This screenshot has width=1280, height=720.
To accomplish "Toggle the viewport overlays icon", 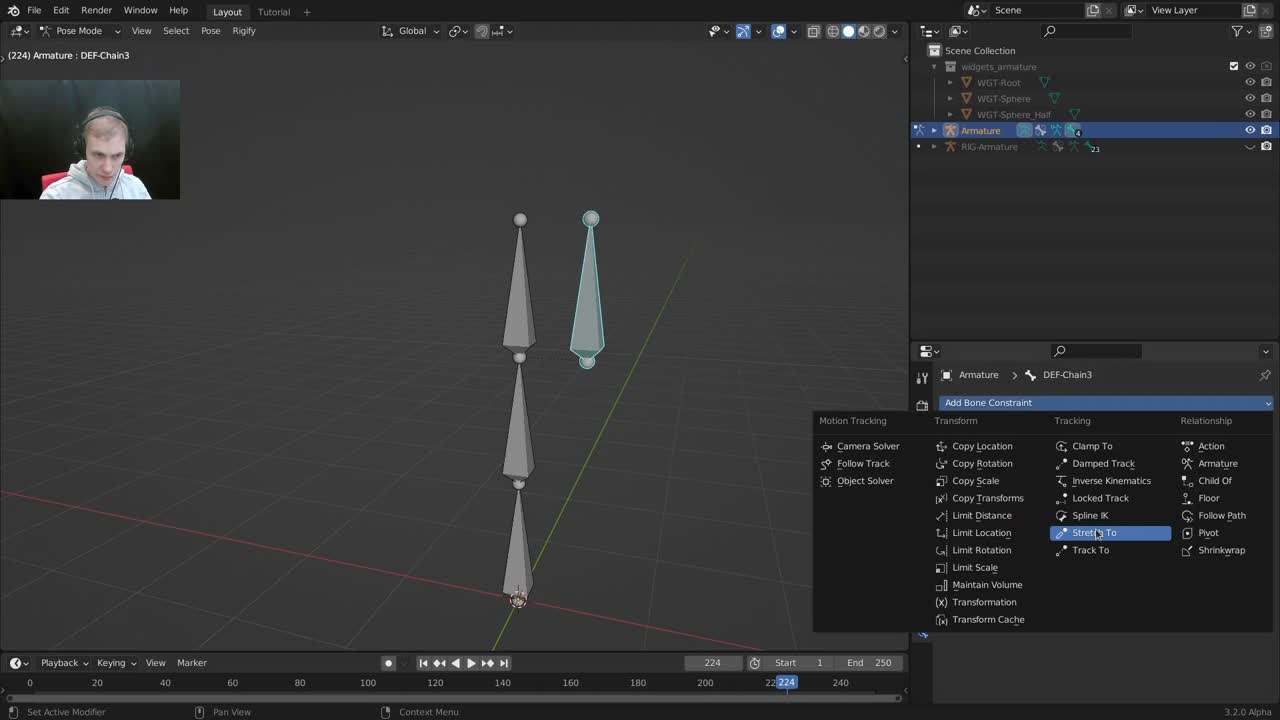I will (x=779, y=31).
